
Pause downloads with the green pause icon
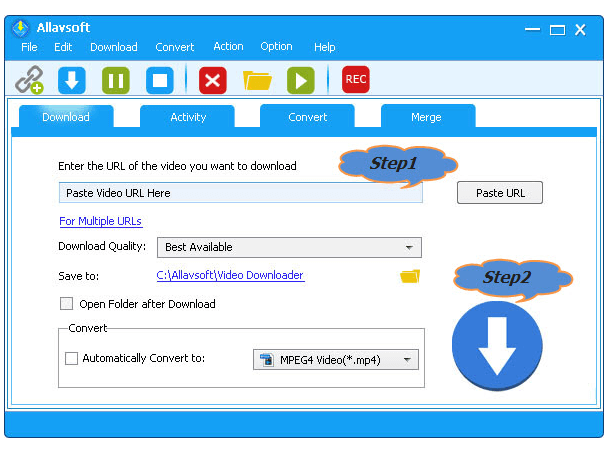click(x=116, y=80)
